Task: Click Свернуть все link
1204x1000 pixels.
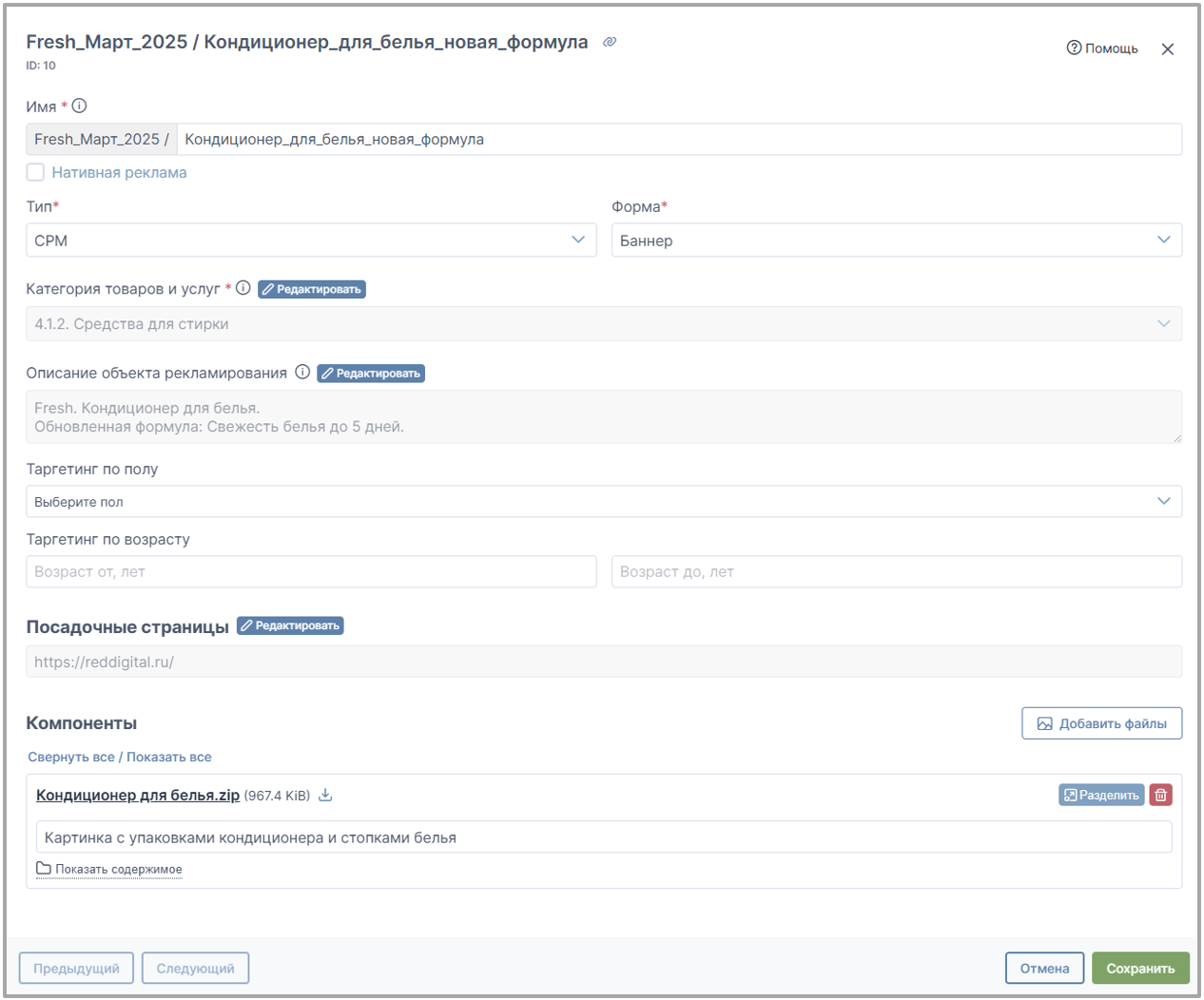Action: [x=71, y=758]
